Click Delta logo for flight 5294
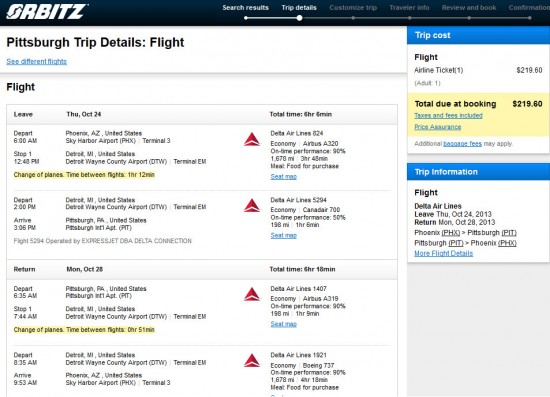 252,206
